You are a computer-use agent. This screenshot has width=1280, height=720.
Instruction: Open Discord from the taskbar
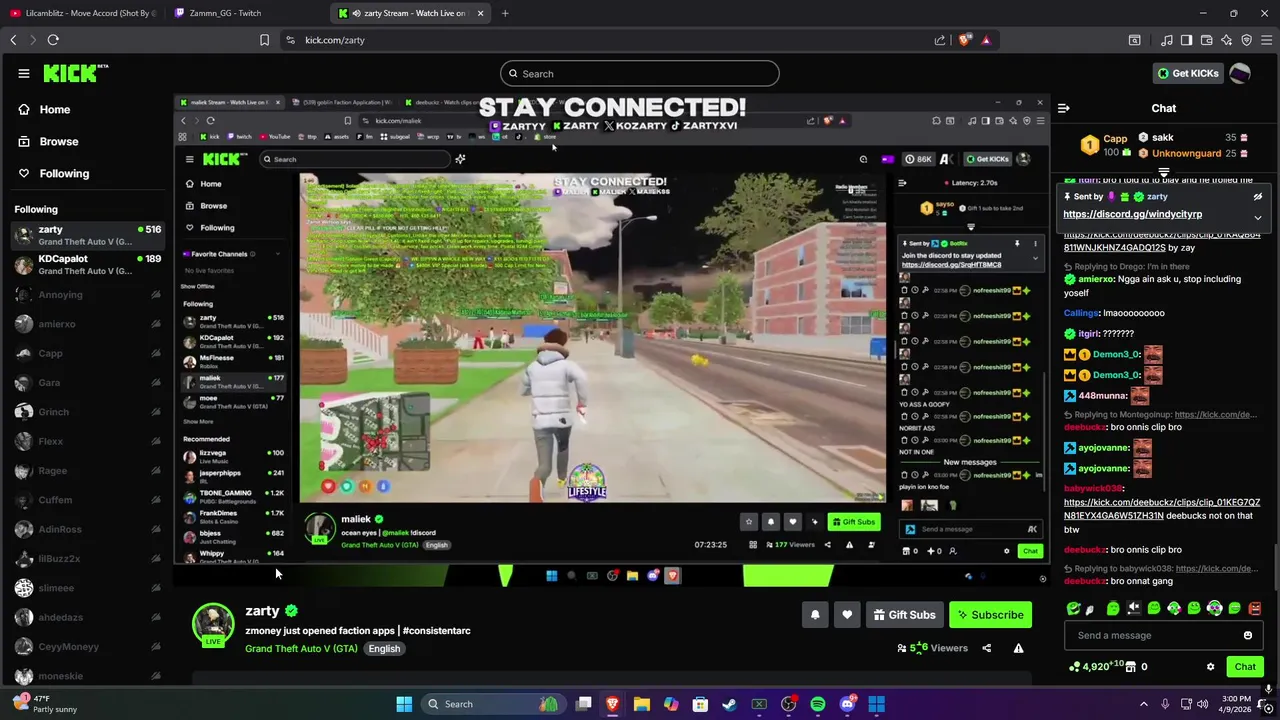tap(848, 704)
